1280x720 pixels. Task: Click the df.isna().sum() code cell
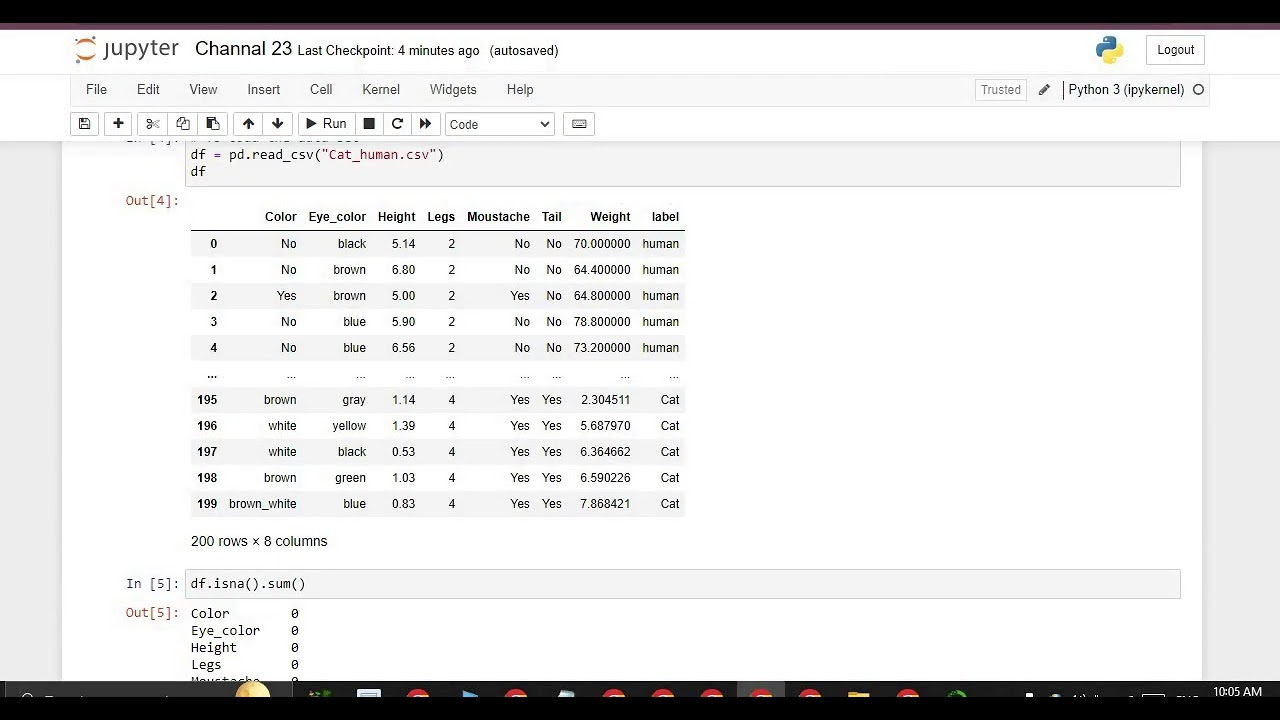(x=683, y=584)
